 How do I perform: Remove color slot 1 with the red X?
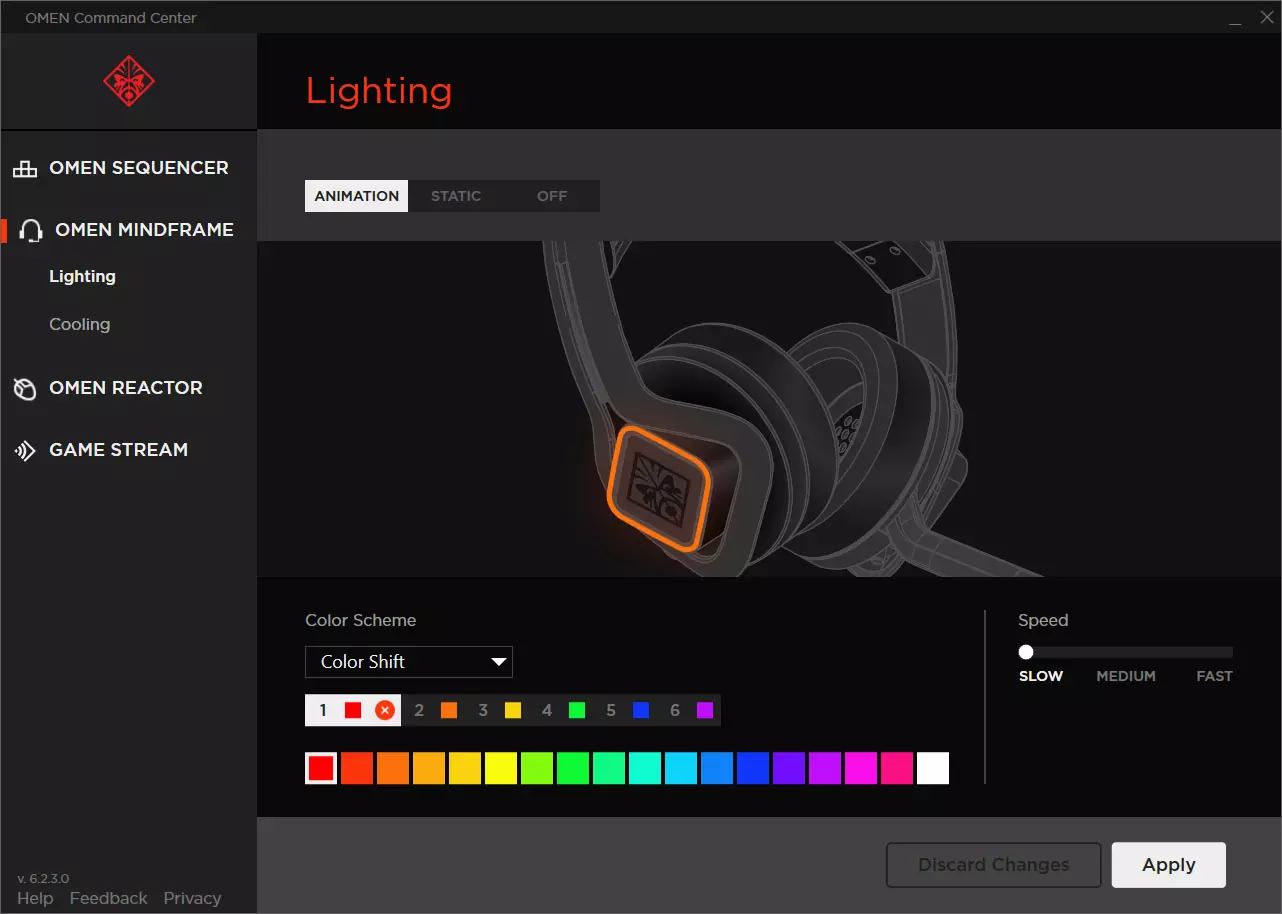tap(385, 710)
